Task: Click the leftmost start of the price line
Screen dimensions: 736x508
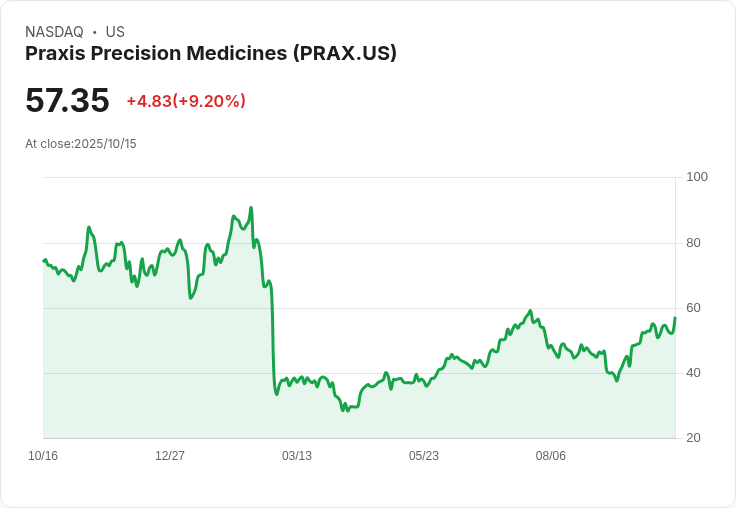Action: click(44, 260)
